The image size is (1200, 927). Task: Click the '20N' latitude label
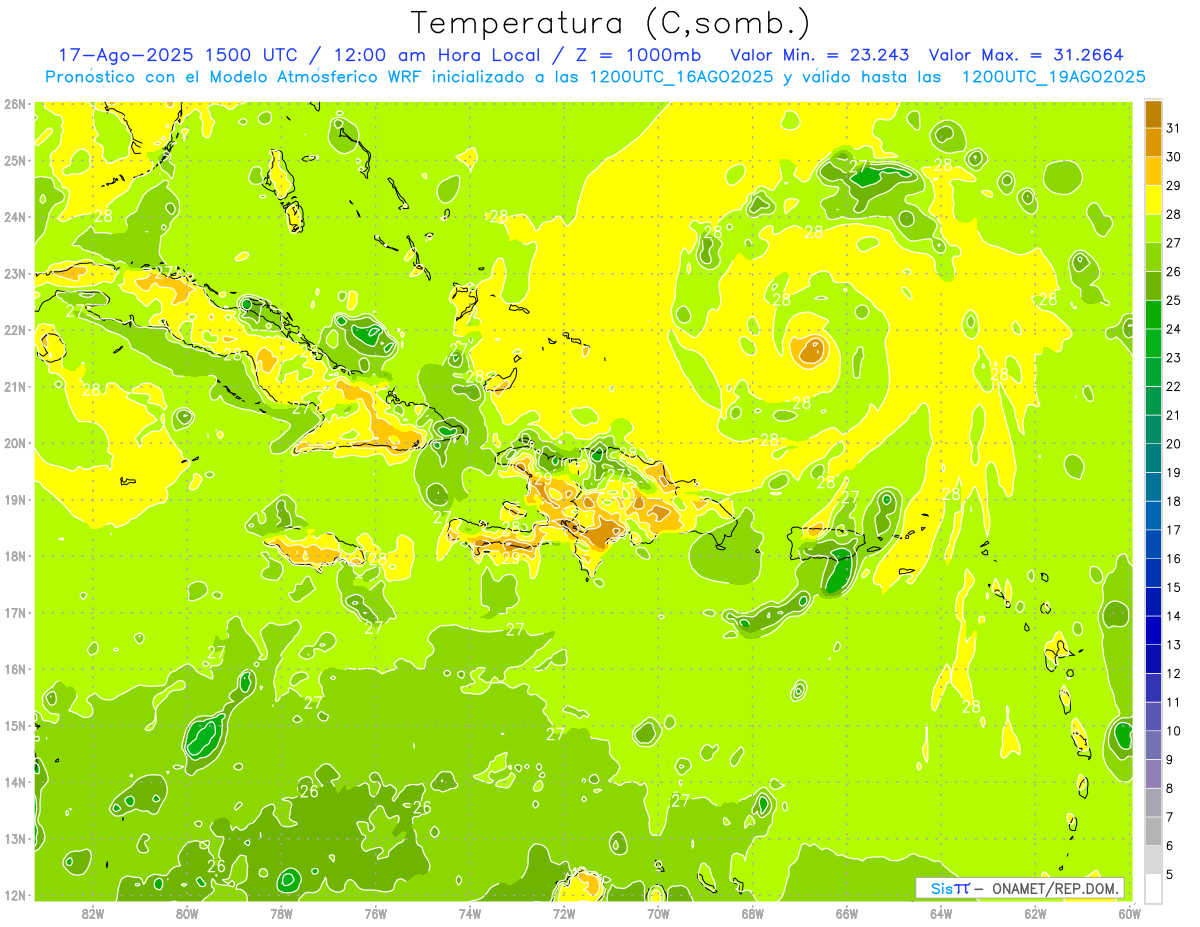click(15, 443)
